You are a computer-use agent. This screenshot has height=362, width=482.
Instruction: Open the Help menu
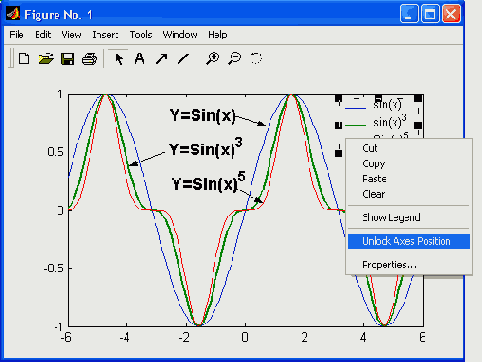coord(218,35)
